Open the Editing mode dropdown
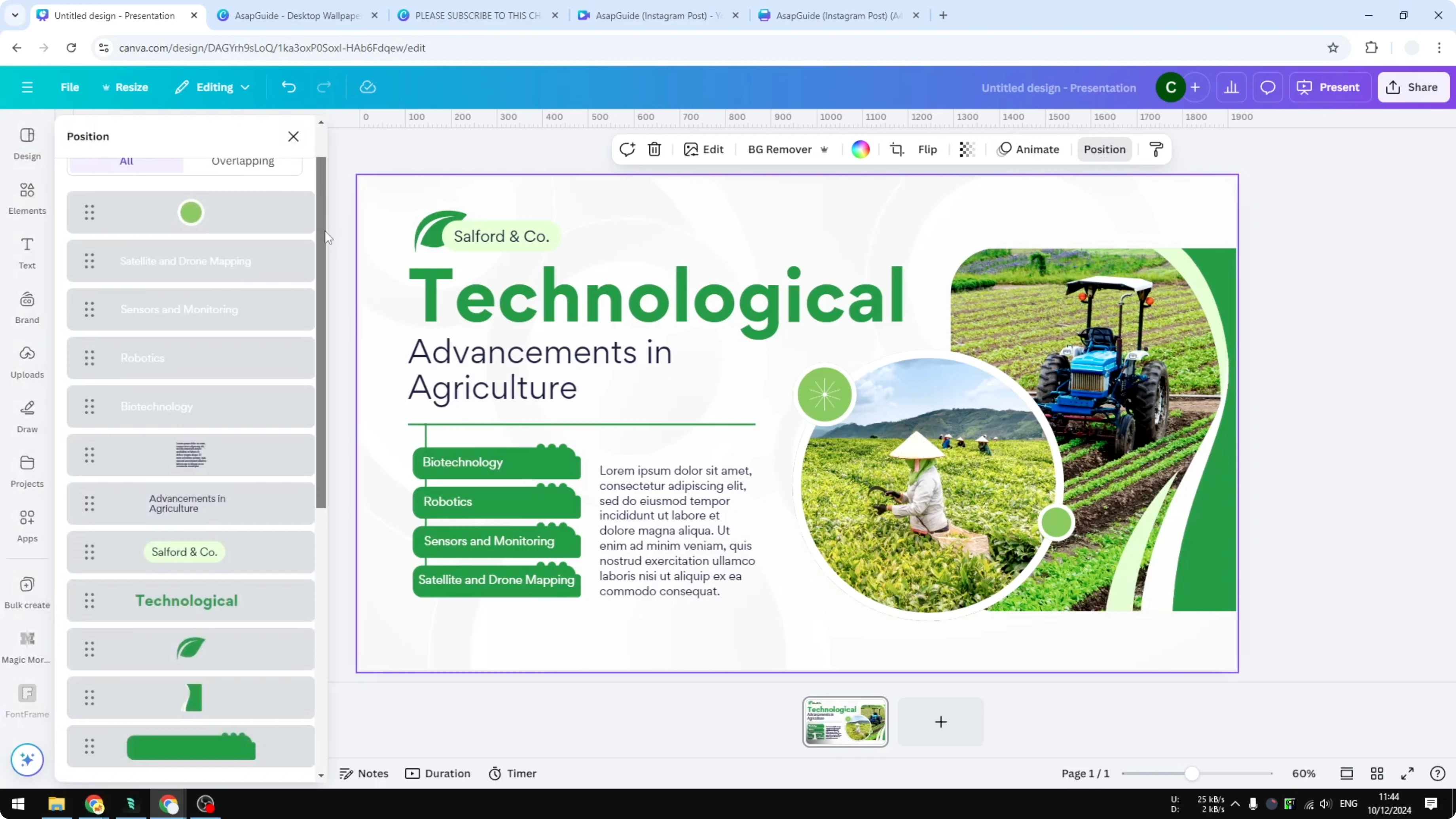 (x=212, y=87)
